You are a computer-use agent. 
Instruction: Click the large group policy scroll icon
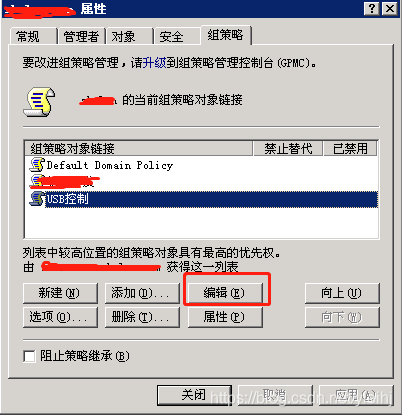tap(39, 102)
